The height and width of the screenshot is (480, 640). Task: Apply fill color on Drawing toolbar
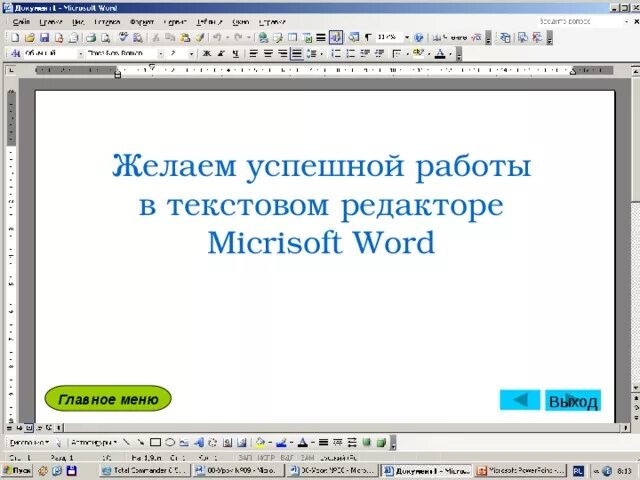(260, 442)
